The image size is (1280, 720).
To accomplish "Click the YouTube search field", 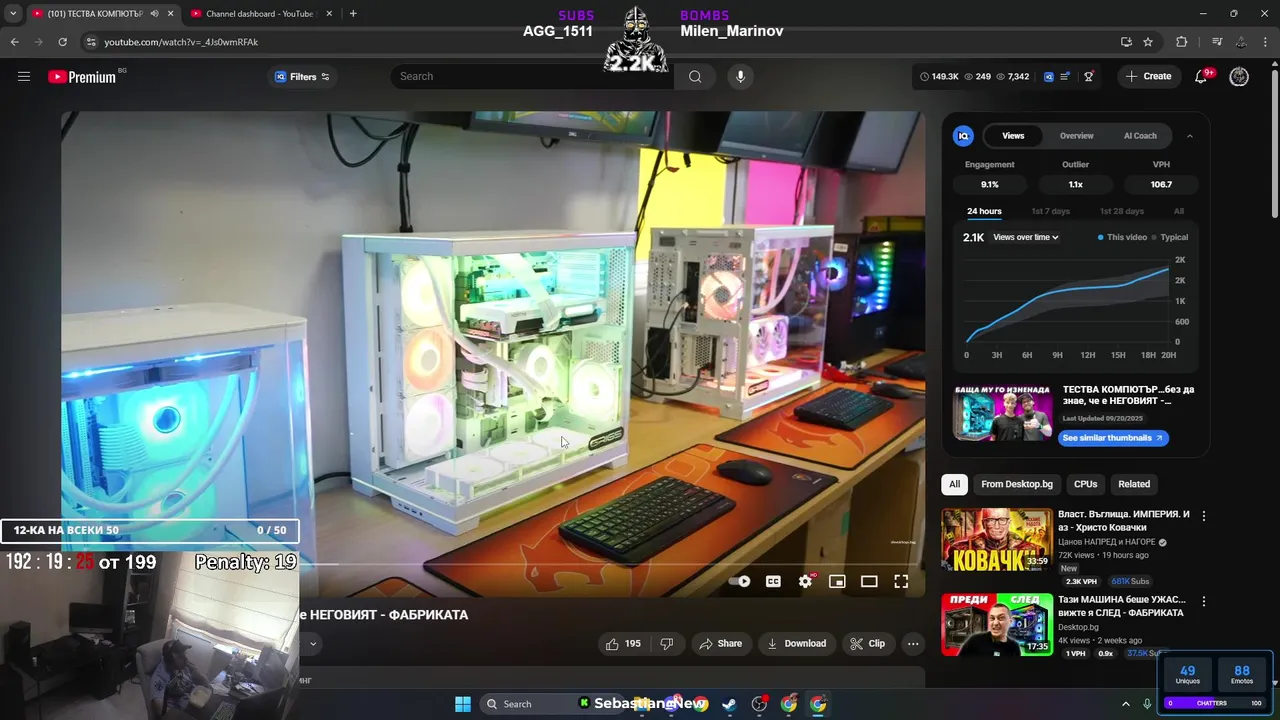I will pyautogui.click(x=532, y=76).
